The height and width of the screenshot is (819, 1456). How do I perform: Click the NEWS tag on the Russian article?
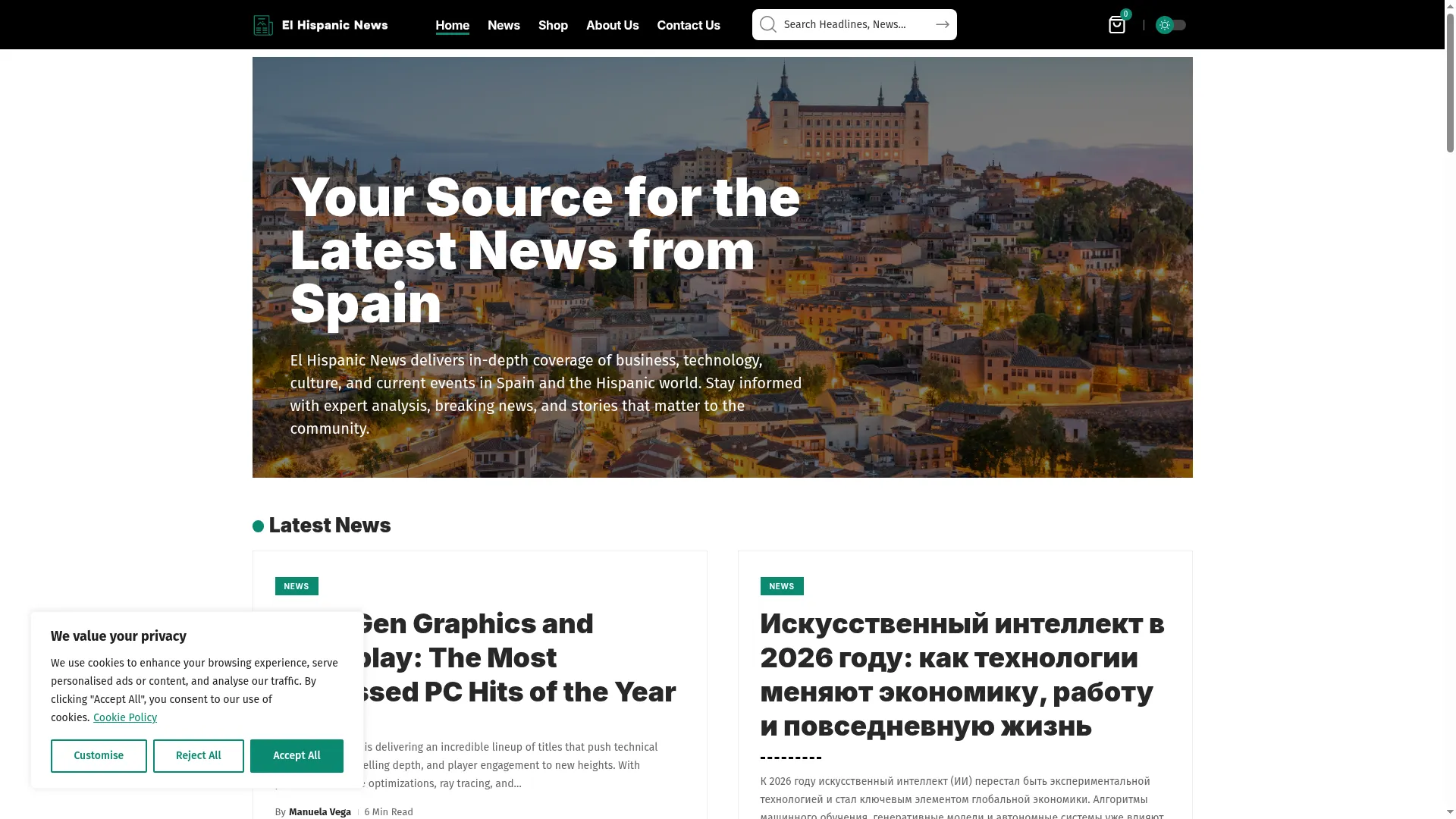click(782, 586)
